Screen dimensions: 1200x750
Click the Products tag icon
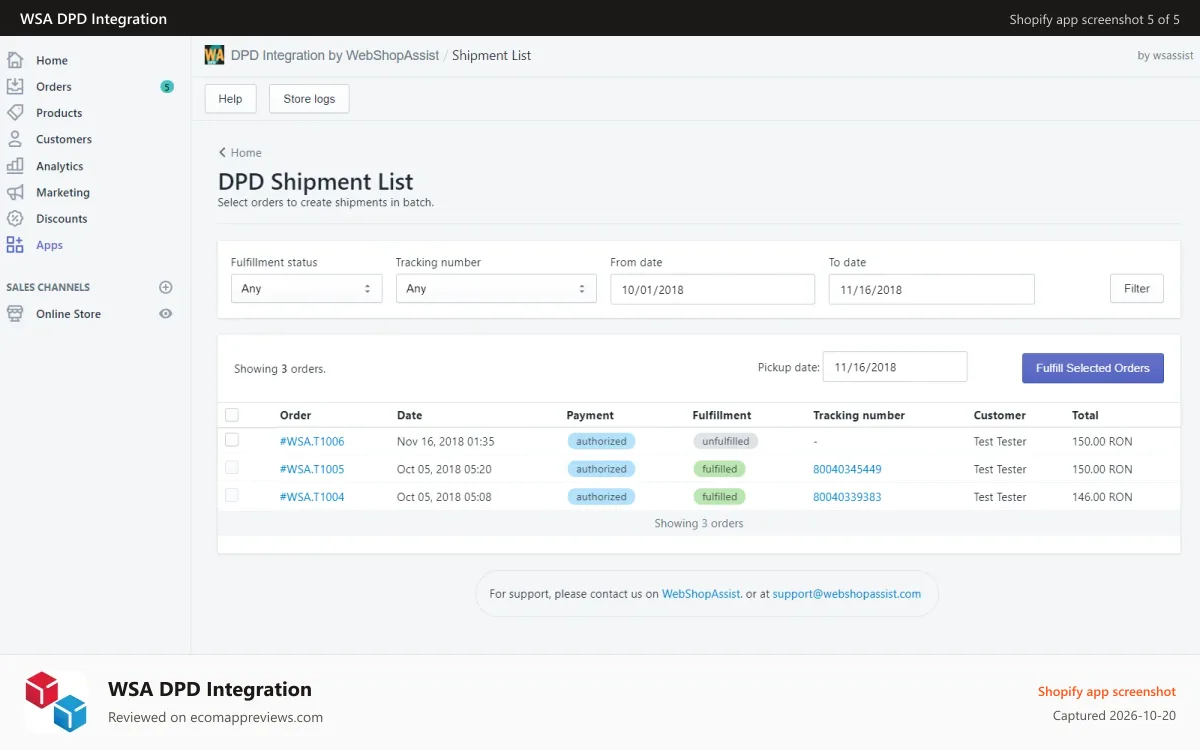(x=15, y=113)
